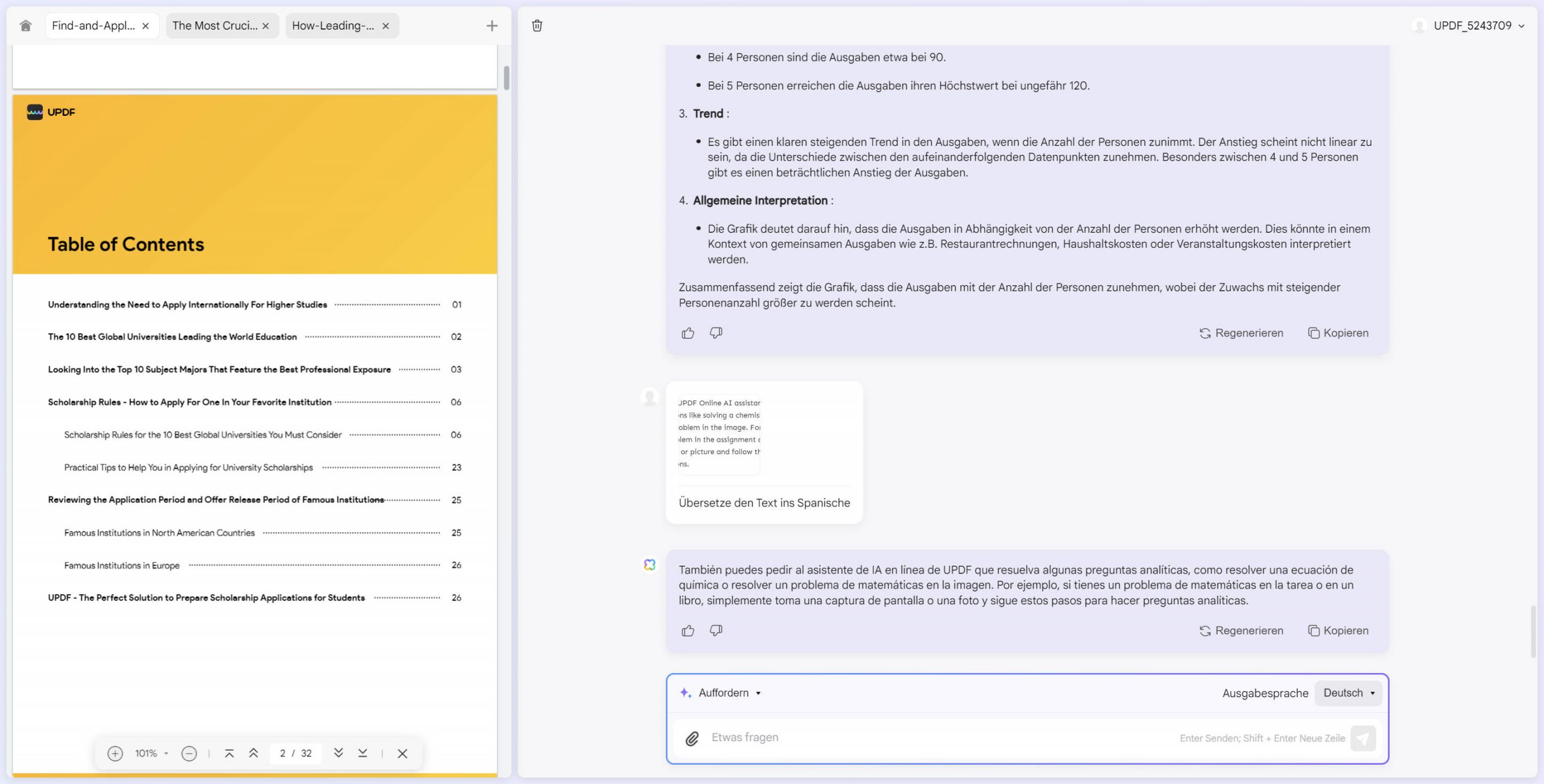Open the Deutsch output language dropdown
This screenshot has width=1544, height=784.
[1349, 693]
